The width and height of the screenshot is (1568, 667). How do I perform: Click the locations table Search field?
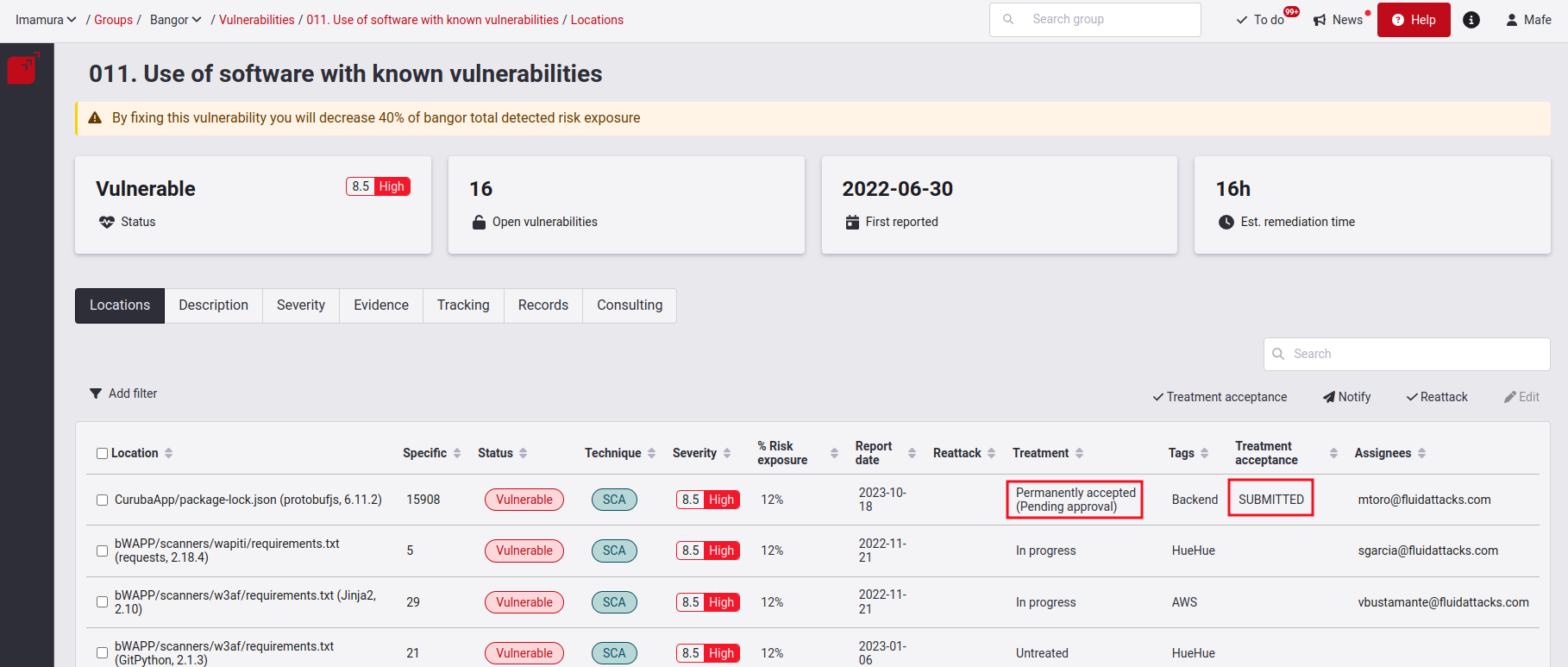click(x=1407, y=354)
